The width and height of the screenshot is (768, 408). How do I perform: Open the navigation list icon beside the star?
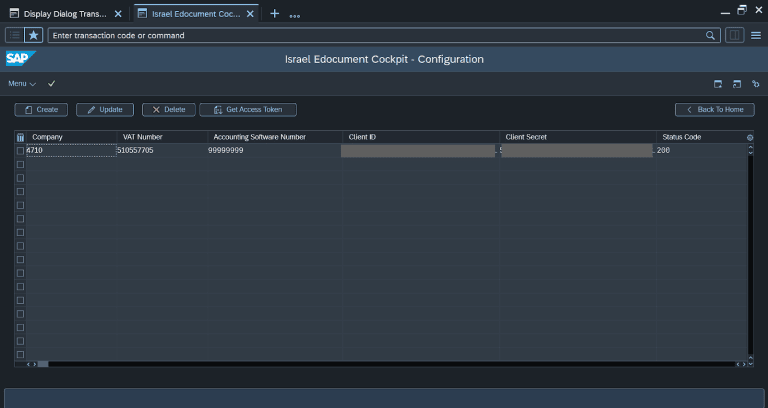[15, 35]
